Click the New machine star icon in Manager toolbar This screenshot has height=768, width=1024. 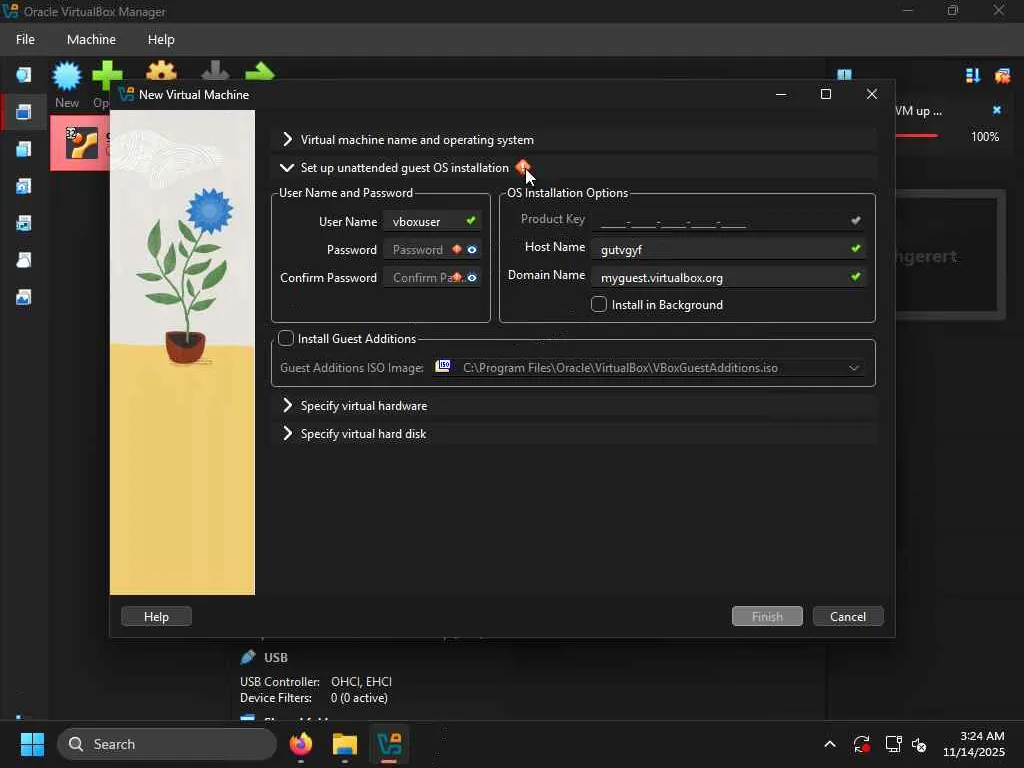point(67,76)
